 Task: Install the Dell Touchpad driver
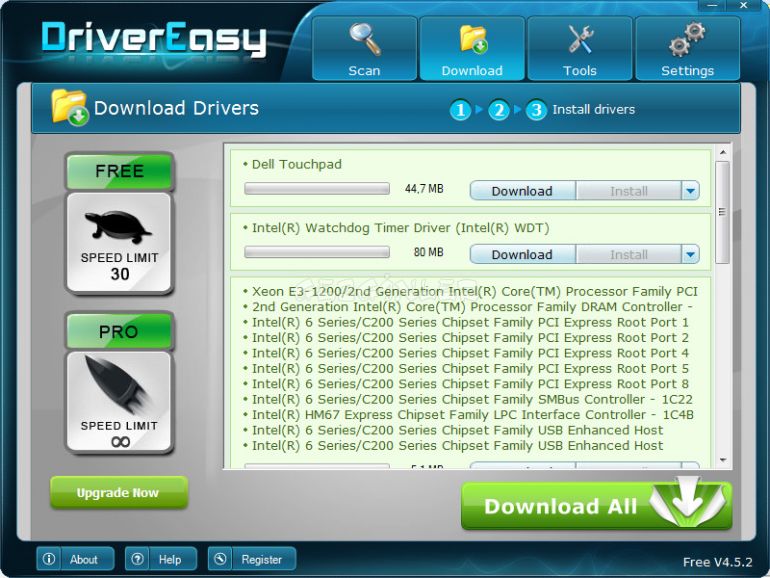629,191
